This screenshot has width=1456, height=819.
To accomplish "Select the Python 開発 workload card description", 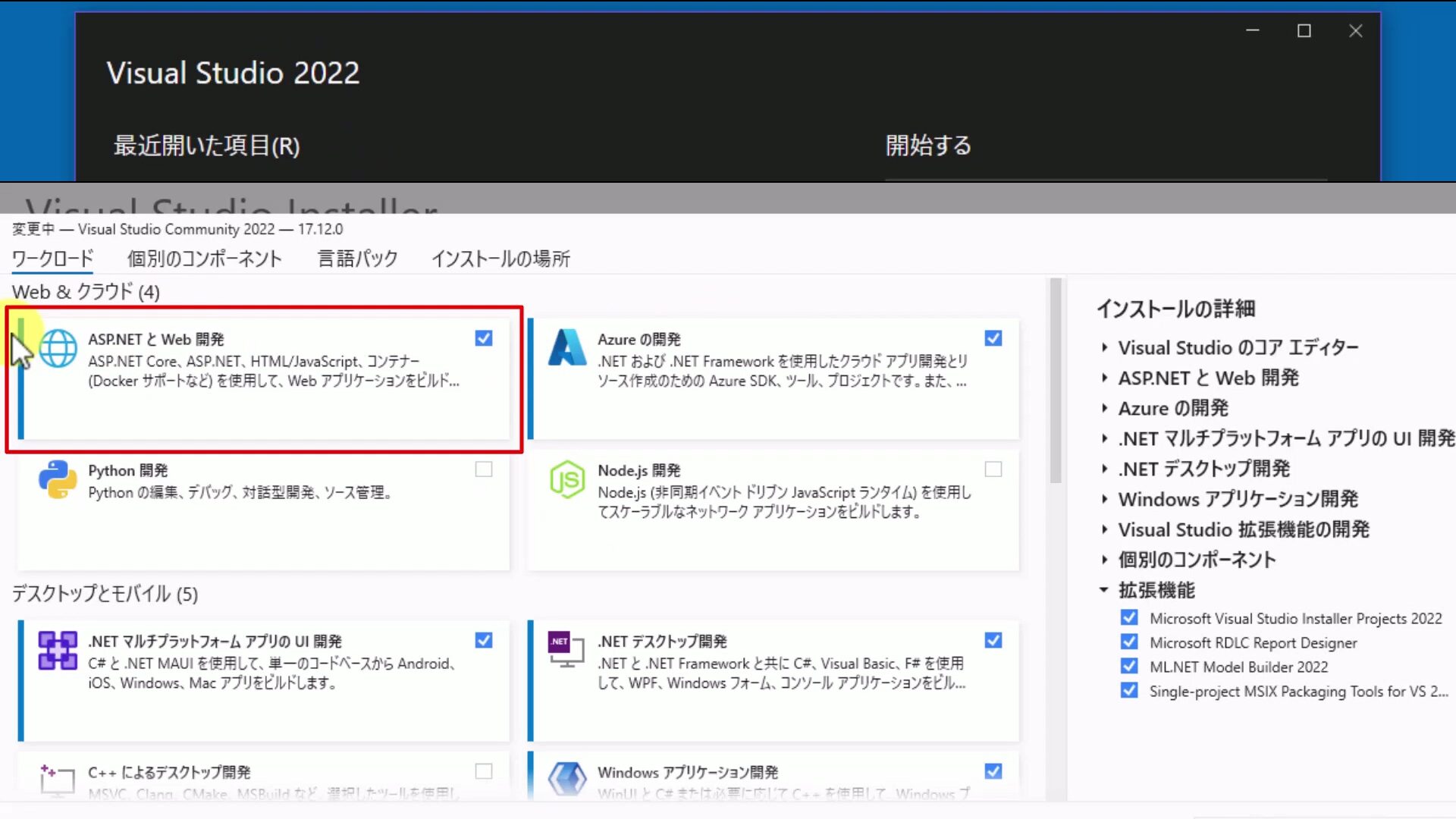I will (240, 493).
